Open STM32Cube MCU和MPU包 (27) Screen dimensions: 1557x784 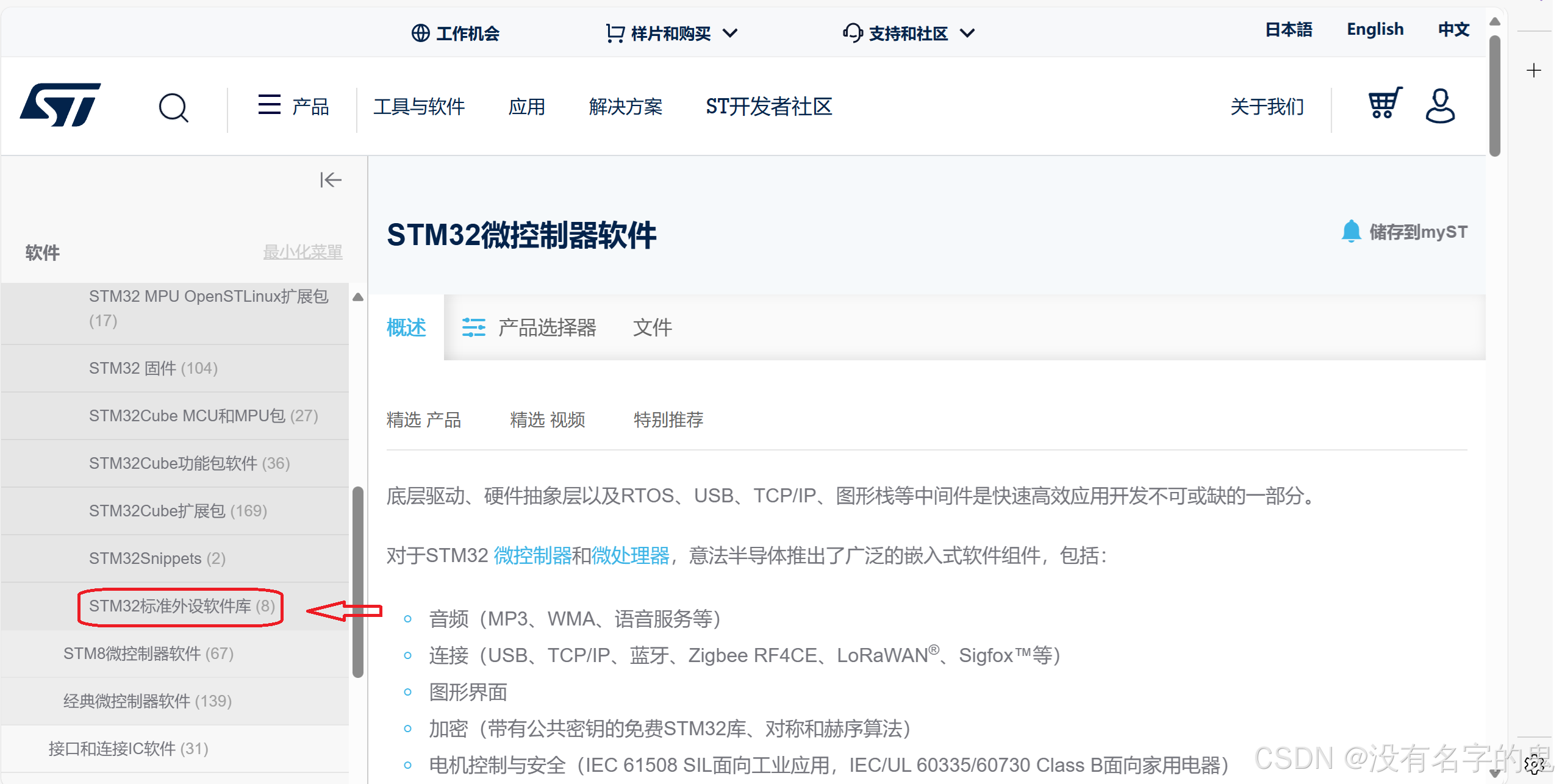coord(174,416)
